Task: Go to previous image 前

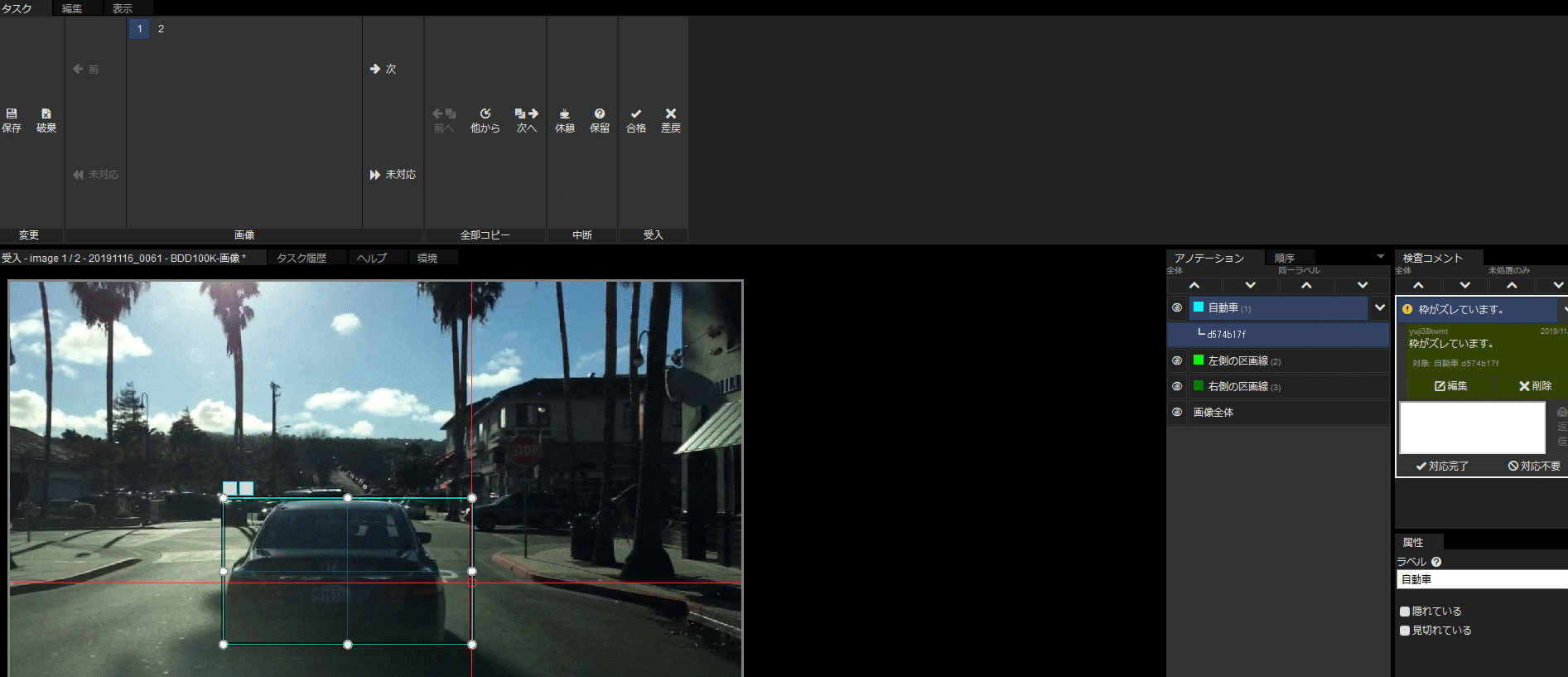Action: click(86, 69)
